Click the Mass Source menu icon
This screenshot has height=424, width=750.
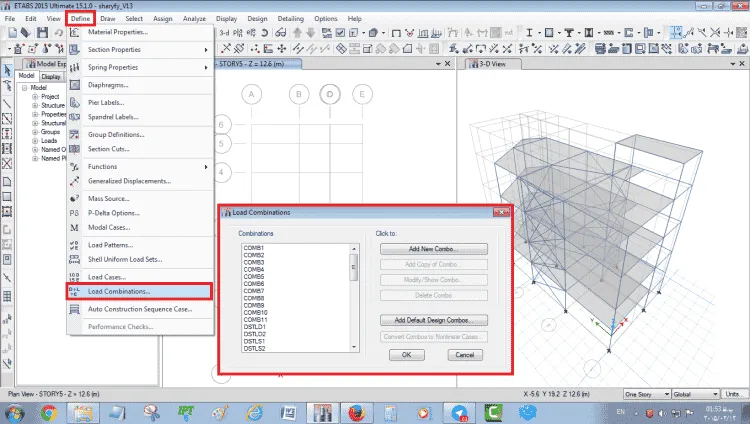pyautogui.click(x=75, y=198)
